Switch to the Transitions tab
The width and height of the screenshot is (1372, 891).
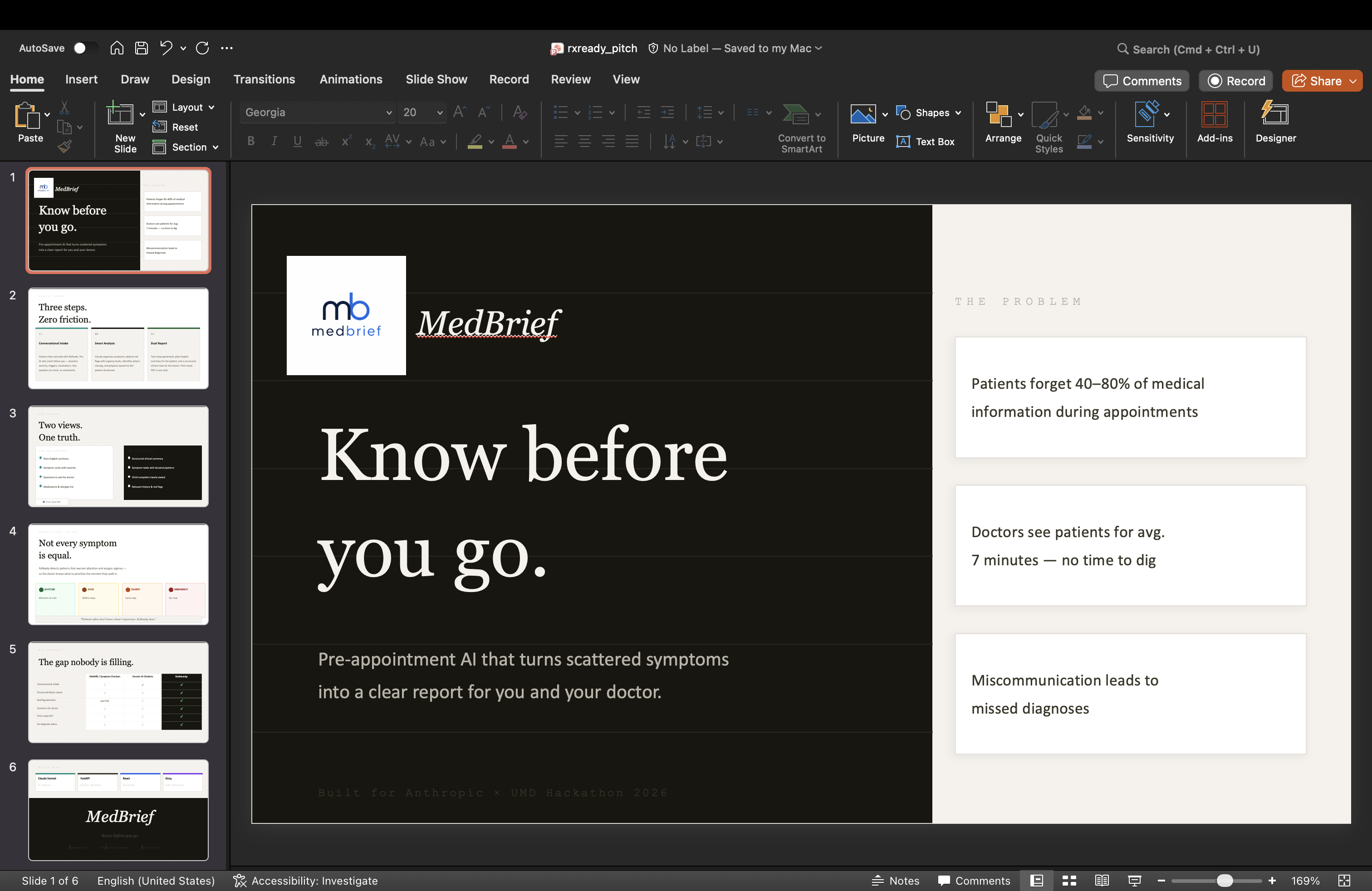point(264,79)
